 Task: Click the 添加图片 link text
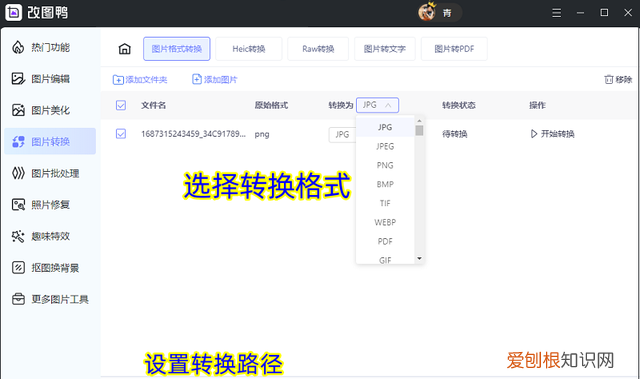pyautogui.click(x=220, y=80)
